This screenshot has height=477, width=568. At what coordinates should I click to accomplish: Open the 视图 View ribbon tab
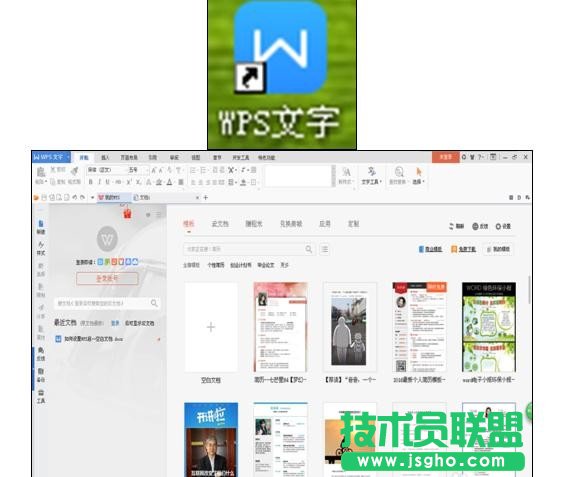(x=196, y=158)
